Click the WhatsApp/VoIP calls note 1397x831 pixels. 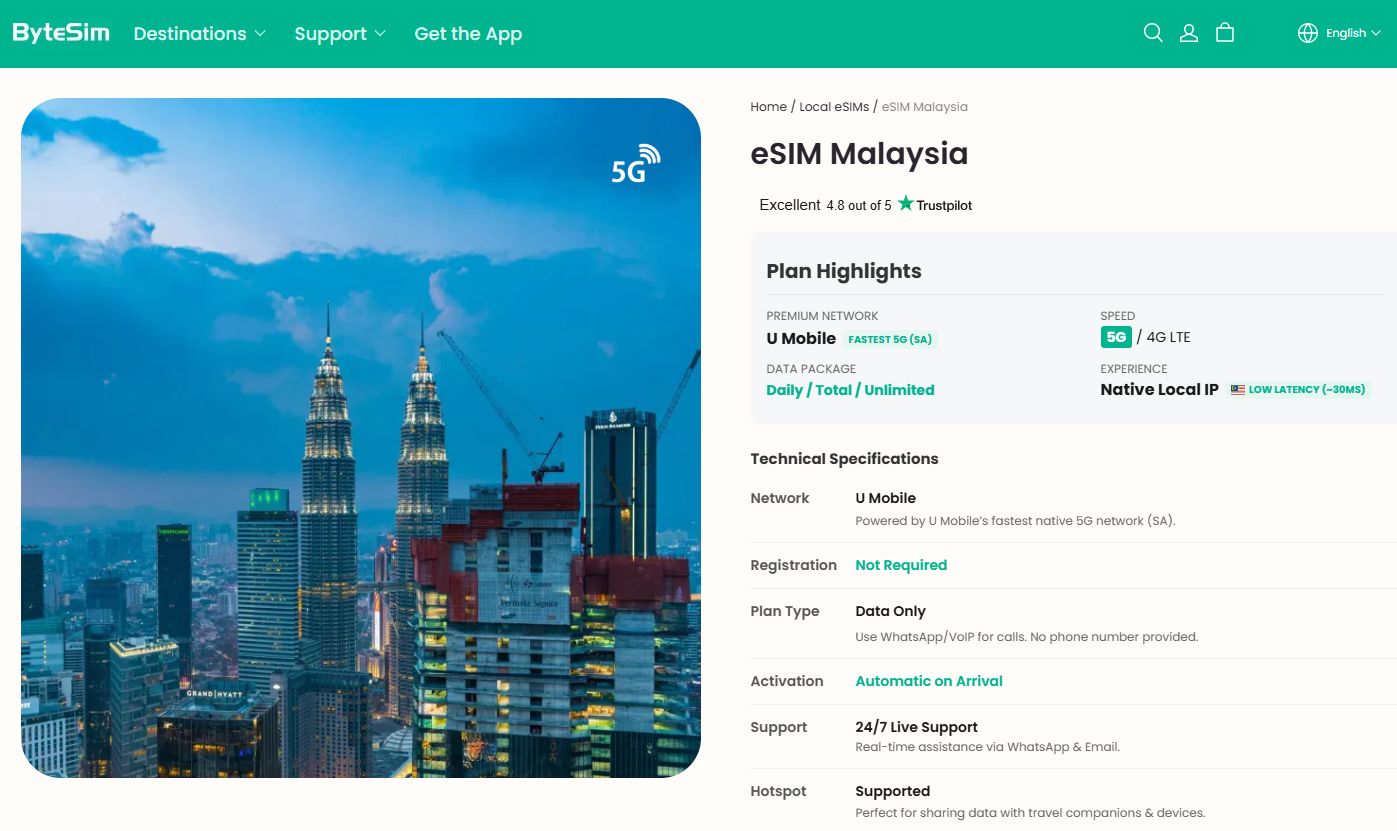[1027, 637]
